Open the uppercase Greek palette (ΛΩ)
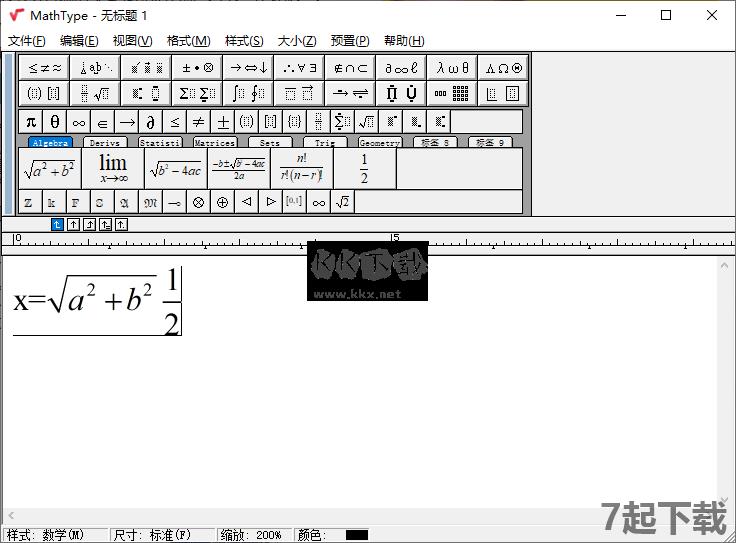Screen dimensions: 736x543 [503, 68]
